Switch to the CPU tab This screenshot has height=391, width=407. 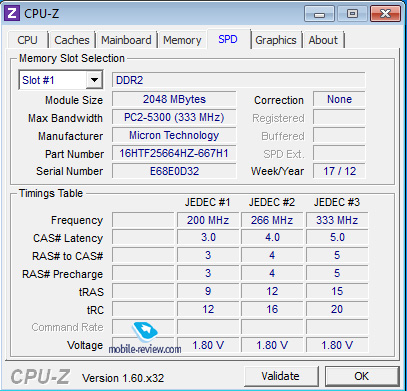[27, 40]
